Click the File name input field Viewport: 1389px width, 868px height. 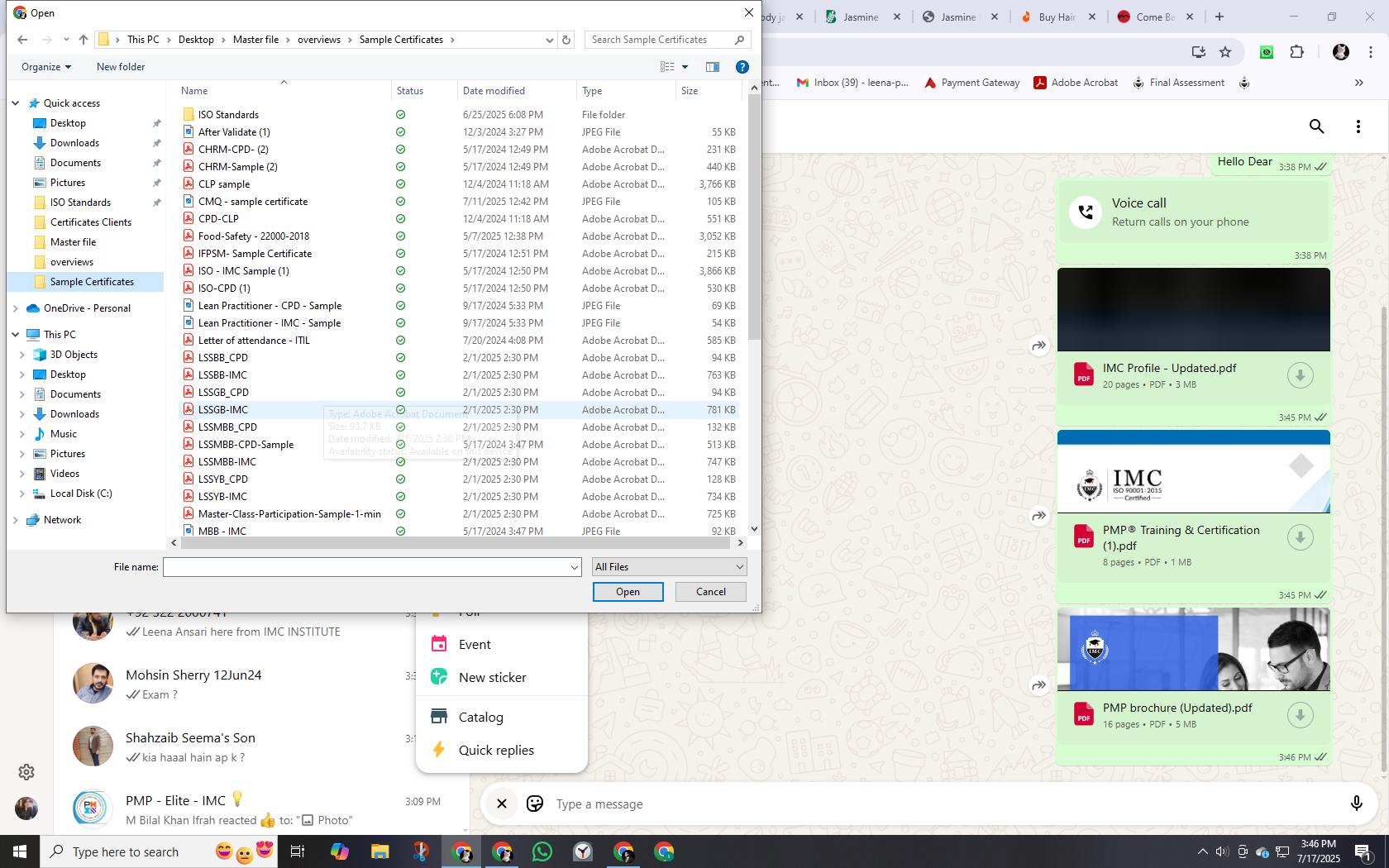point(365,567)
